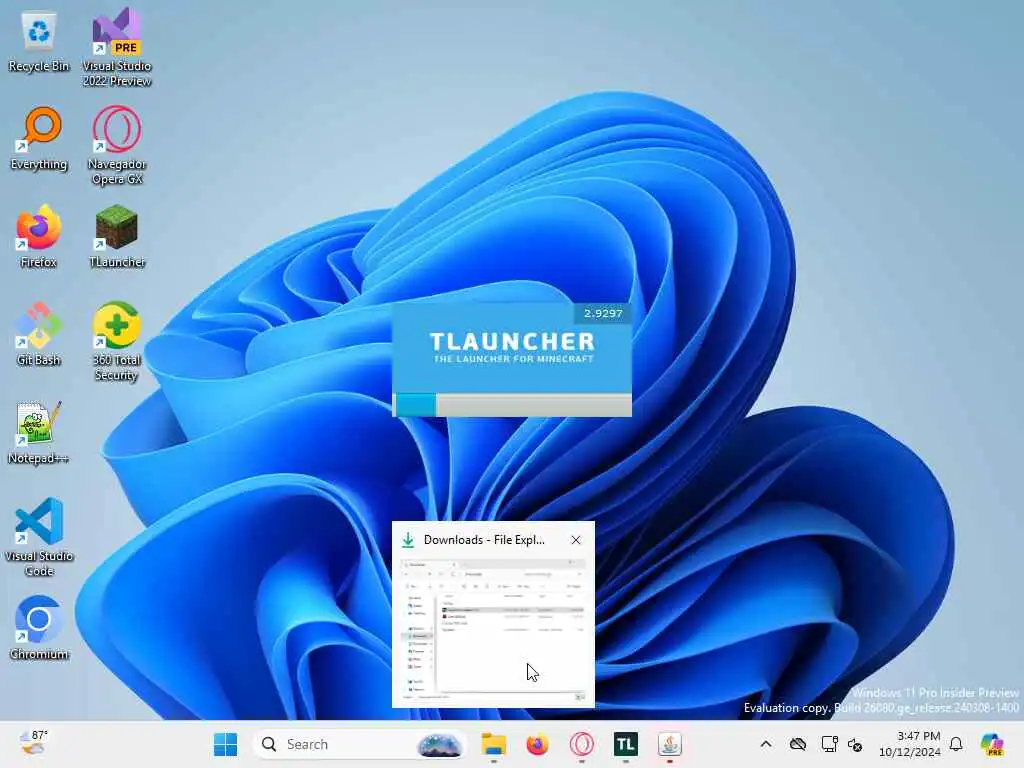
Task: Switch to Firefox in the taskbar
Action: click(537, 744)
